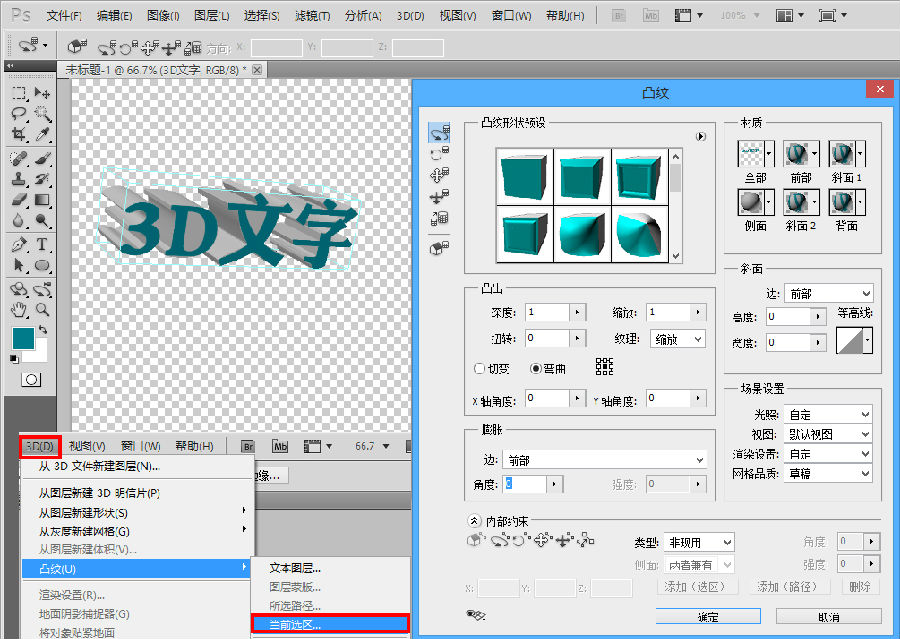Open the 类型 constraint type dropdown
This screenshot has height=639, width=900.
[x=699, y=542]
